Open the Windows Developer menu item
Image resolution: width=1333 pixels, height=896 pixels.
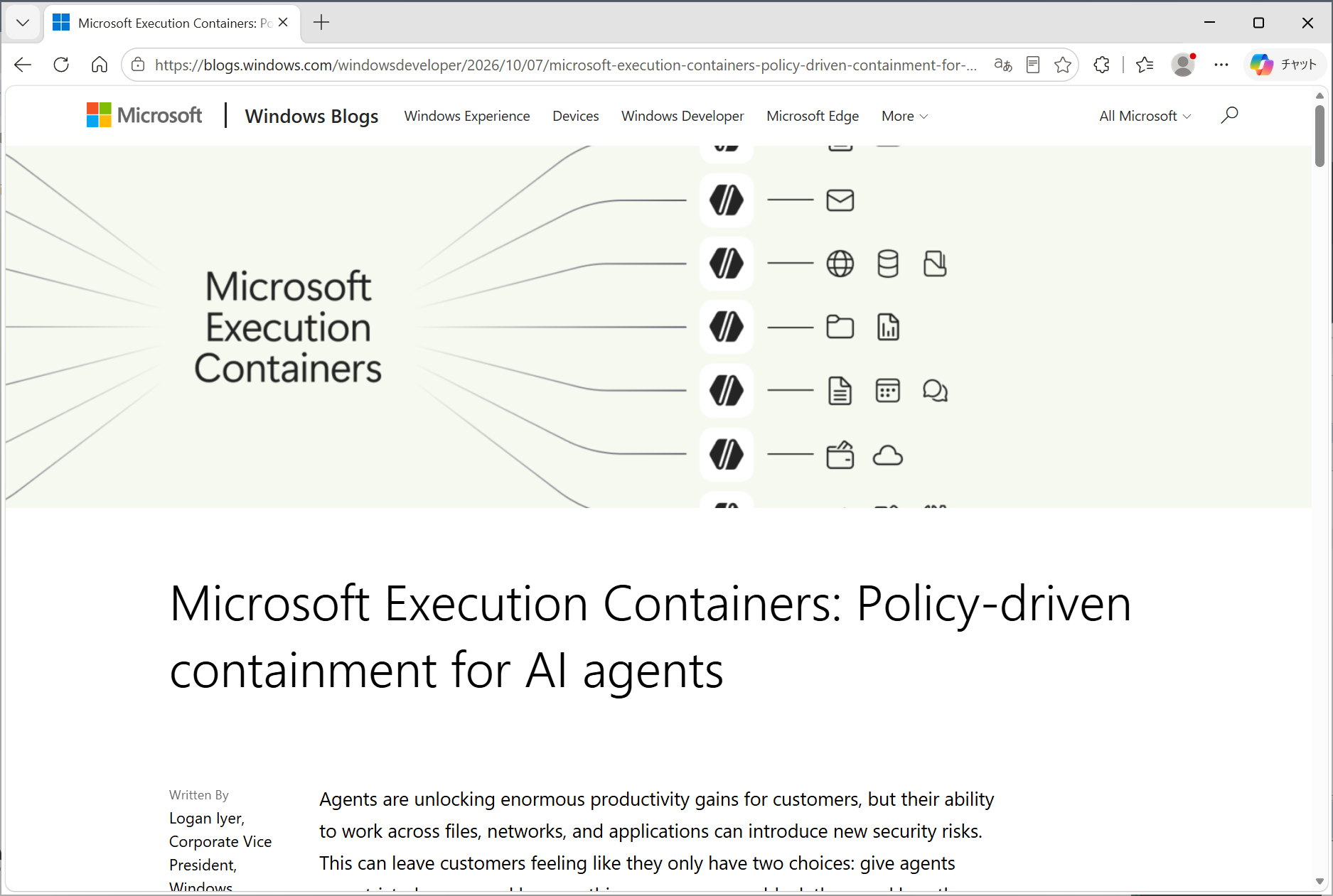(x=682, y=116)
